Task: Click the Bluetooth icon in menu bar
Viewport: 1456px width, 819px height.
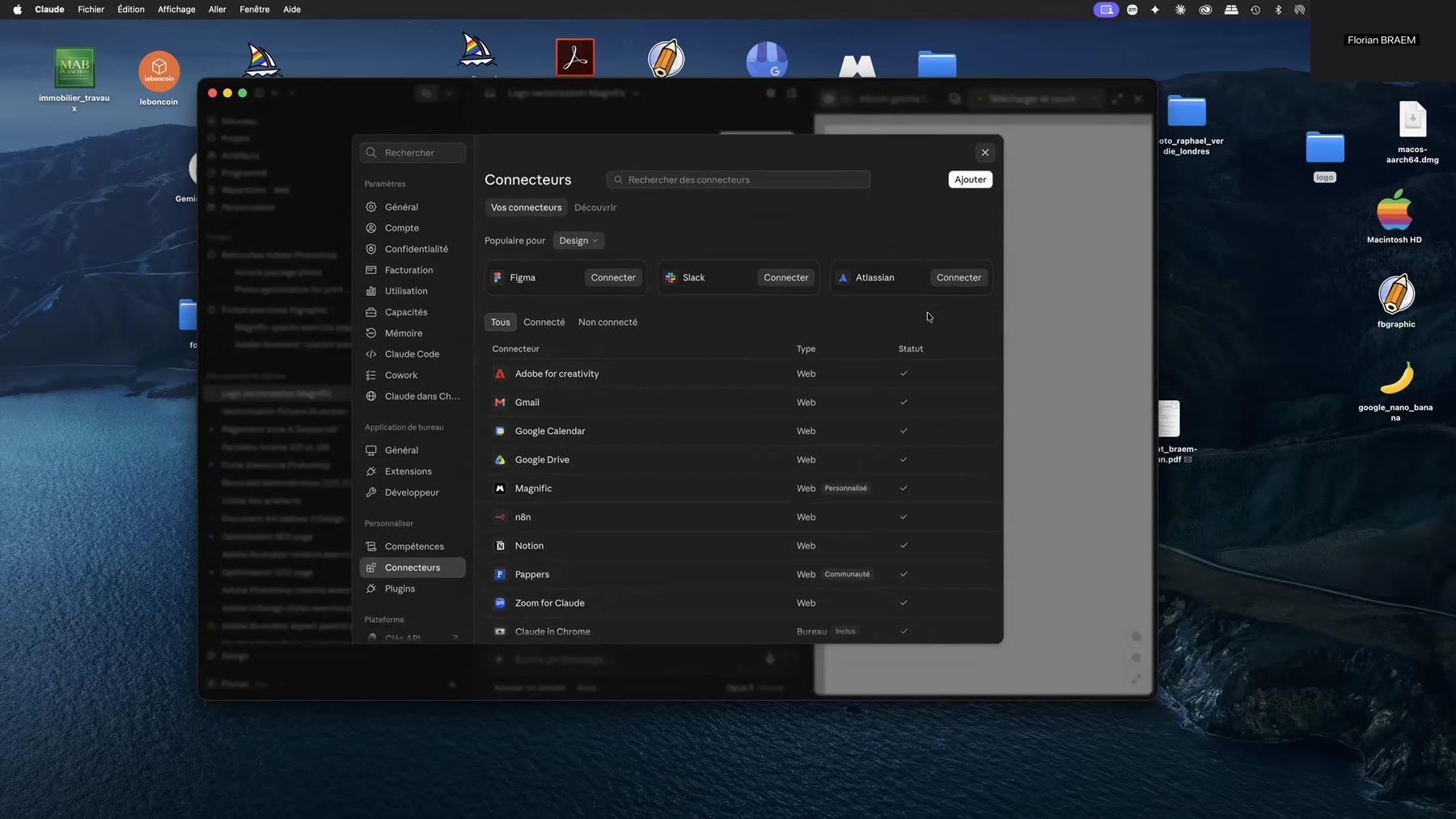Action: (x=1278, y=10)
